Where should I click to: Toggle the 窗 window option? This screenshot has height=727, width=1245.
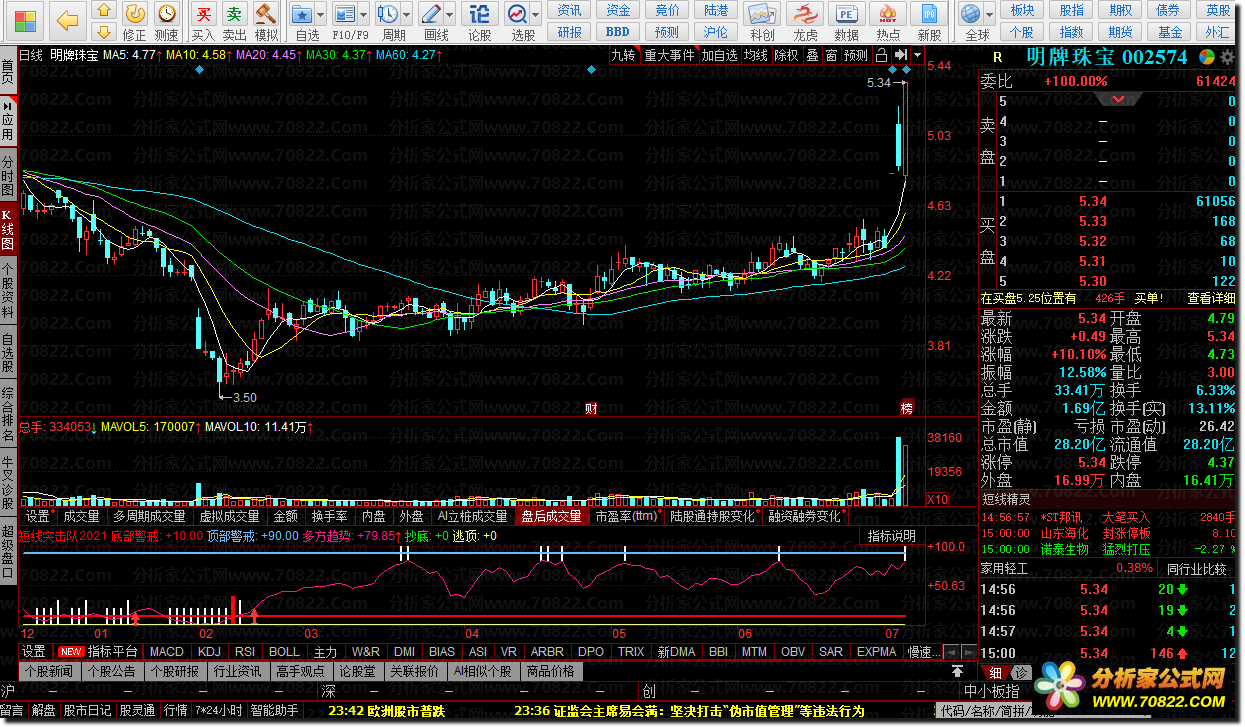[x=832, y=55]
